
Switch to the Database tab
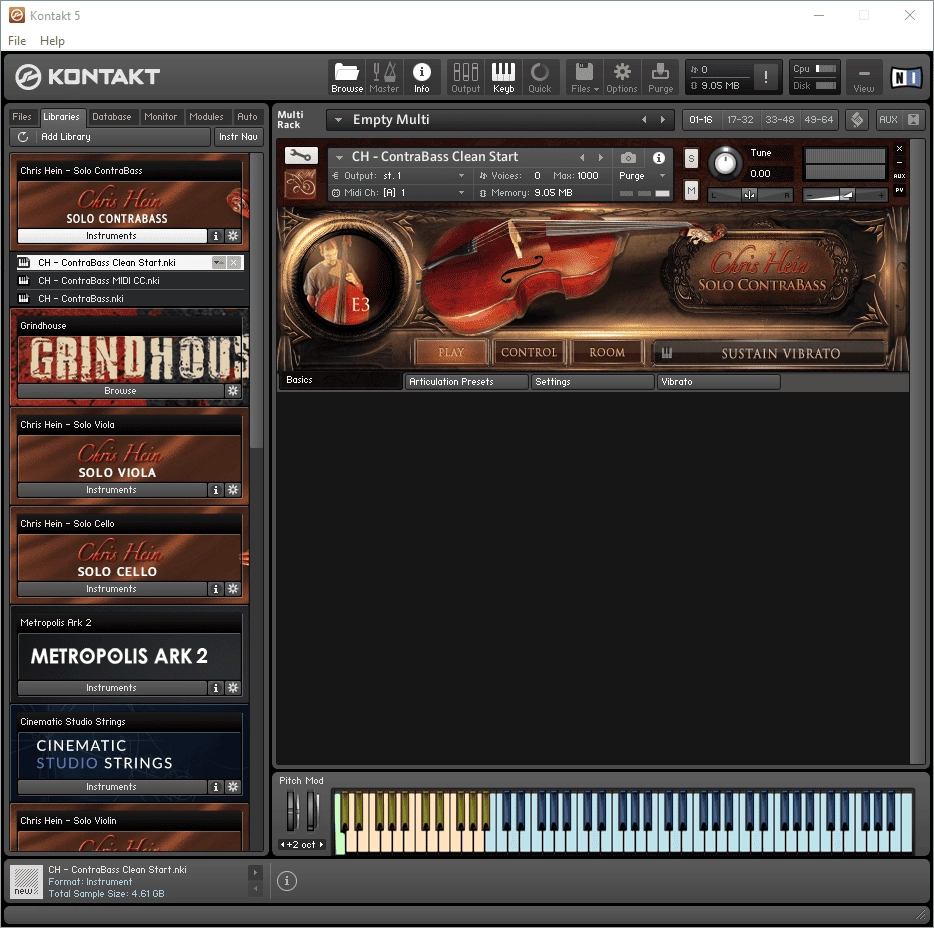pos(111,117)
